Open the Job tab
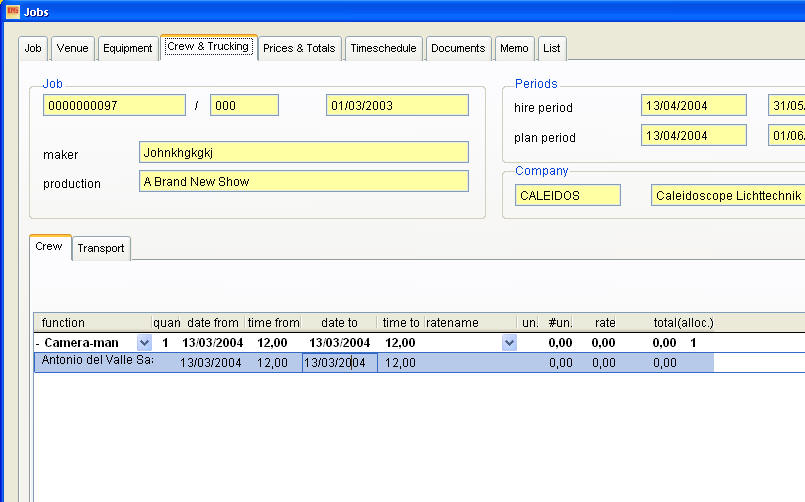 click(33, 48)
